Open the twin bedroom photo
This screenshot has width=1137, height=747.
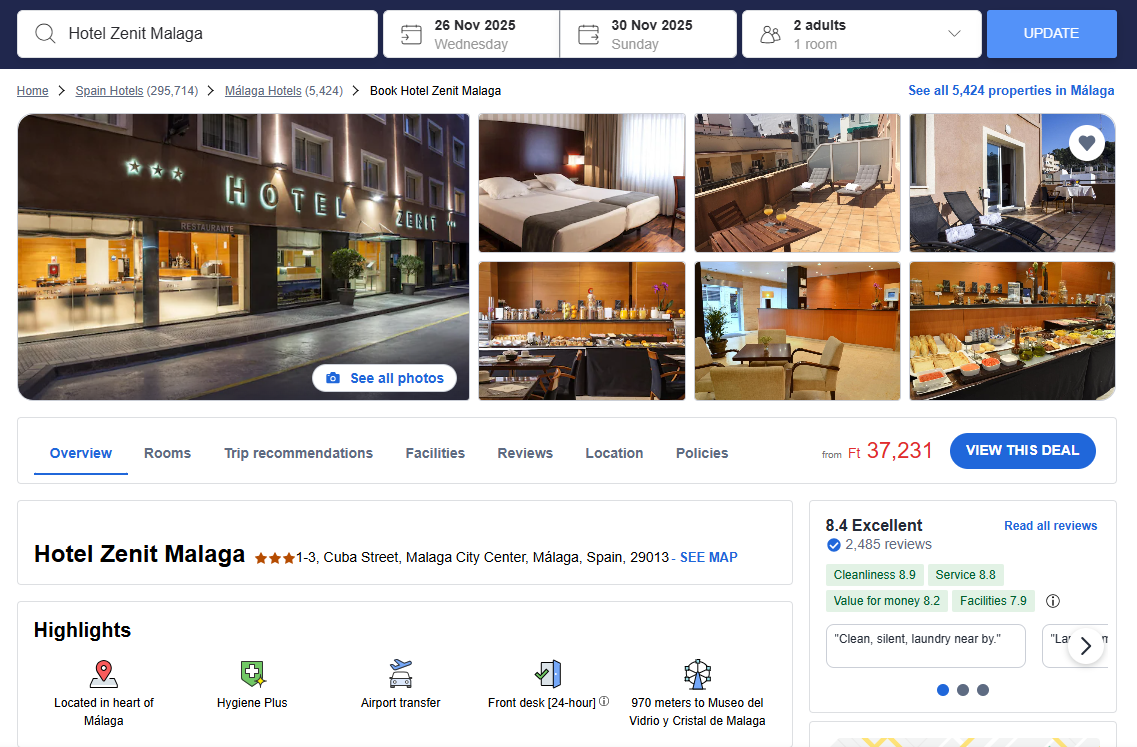click(x=582, y=183)
